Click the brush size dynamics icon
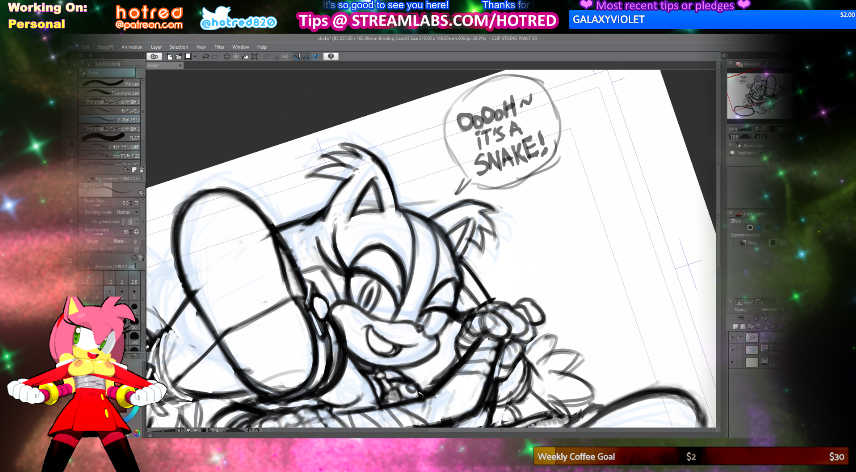The height and width of the screenshot is (472, 856). [x=136, y=203]
